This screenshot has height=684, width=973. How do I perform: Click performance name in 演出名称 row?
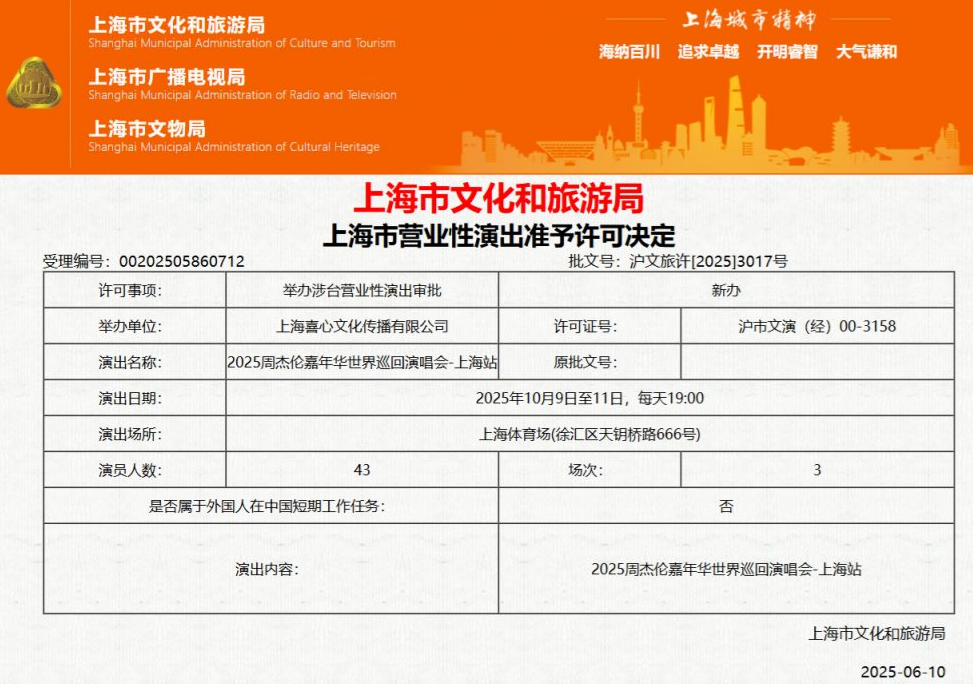pyautogui.click(x=362, y=362)
